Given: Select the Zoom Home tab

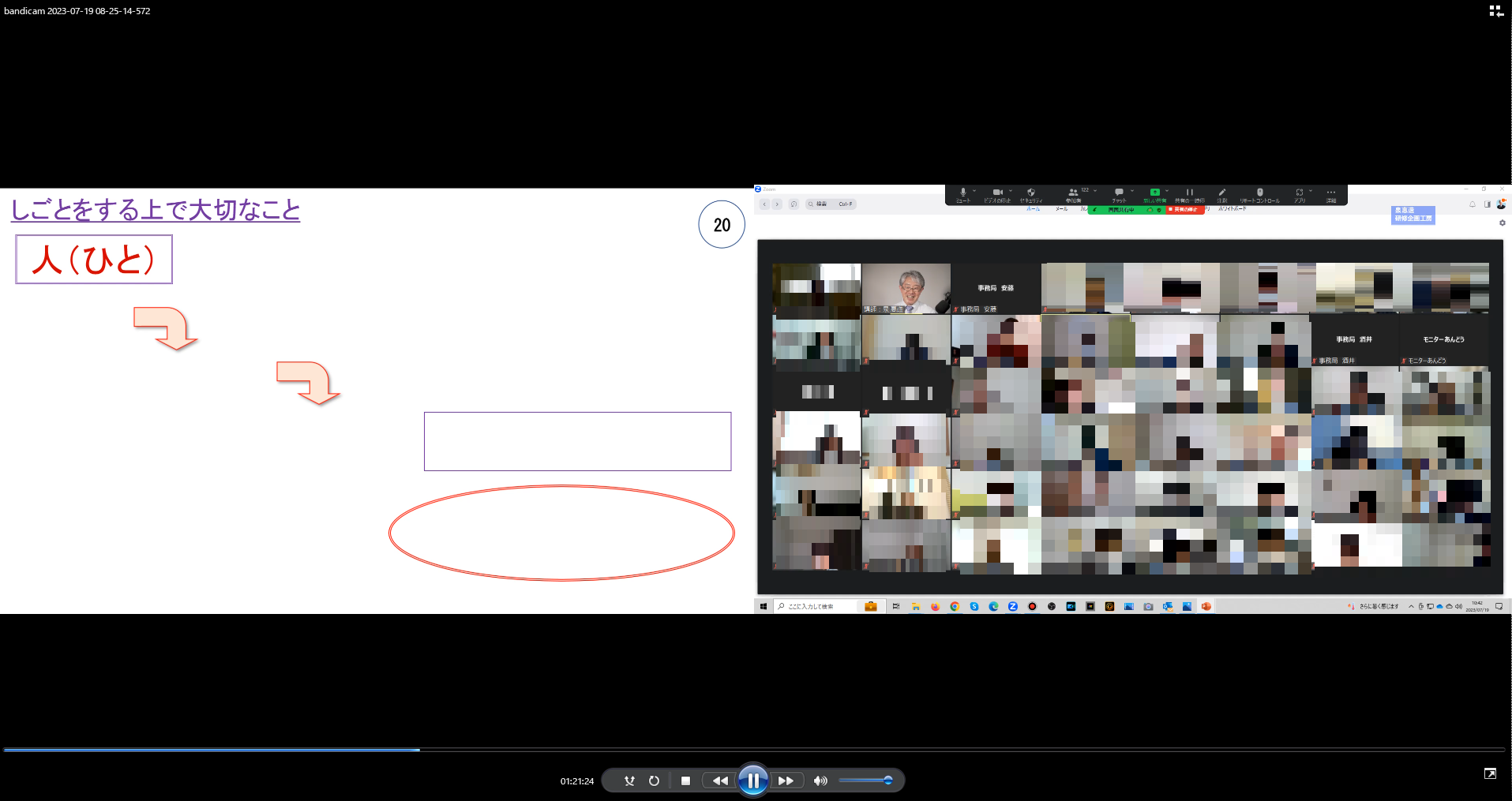Looking at the screenshot, I should tap(1033, 209).
